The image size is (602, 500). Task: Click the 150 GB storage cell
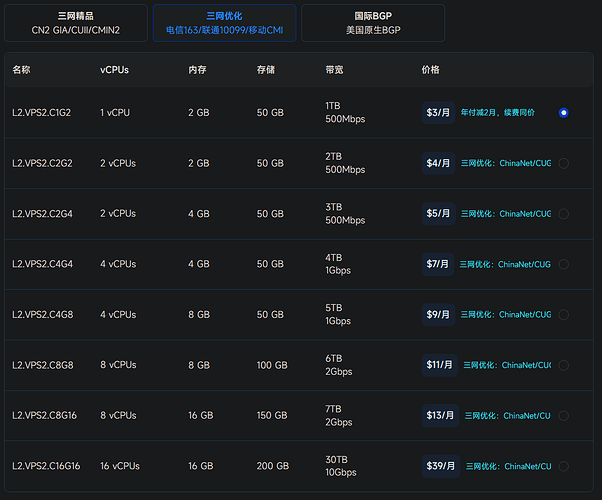point(272,416)
